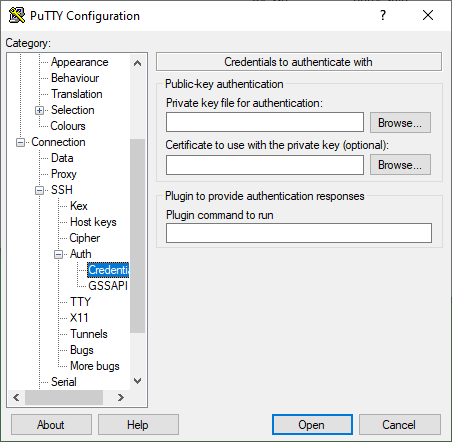The image size is (452, 442).
Task: Collapse the Auth tree node
Action: tap(58, 255)
